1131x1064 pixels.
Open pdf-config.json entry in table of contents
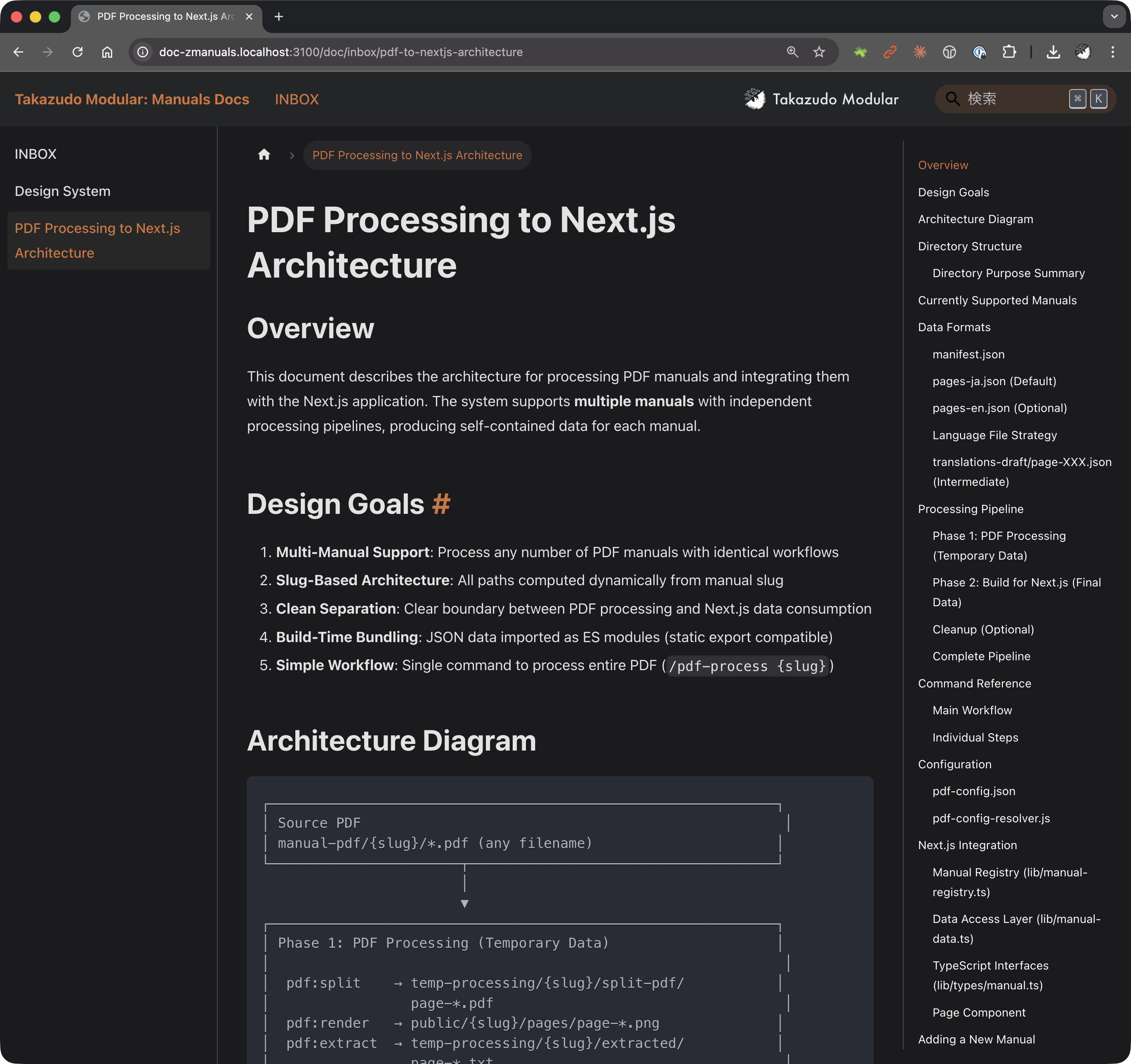(x=973, y=791)
